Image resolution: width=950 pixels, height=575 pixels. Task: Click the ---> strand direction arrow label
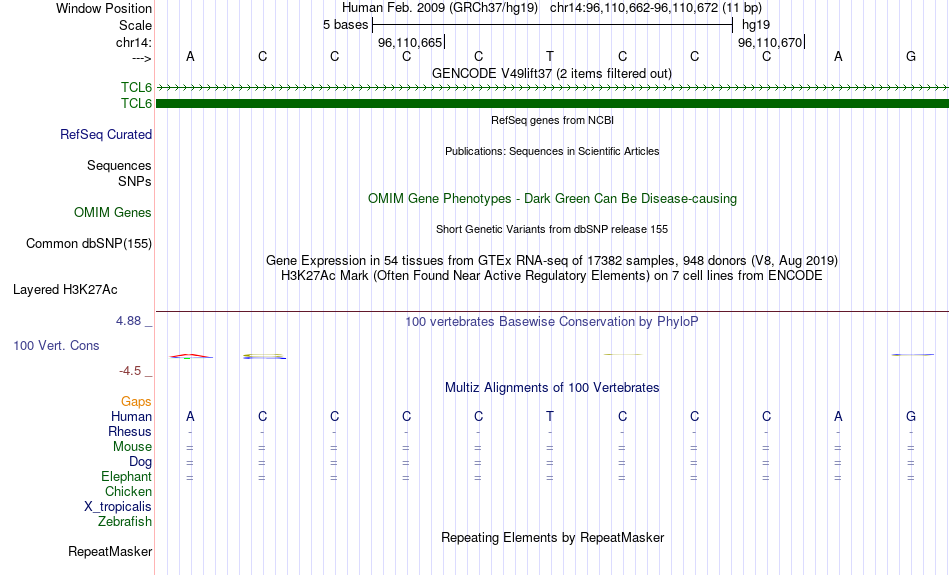[x=141, y=58]
